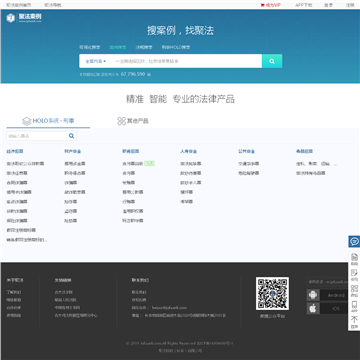Click the iOS download button label
The width and height of the screenshot is (360, 360).
coord(336,309)
